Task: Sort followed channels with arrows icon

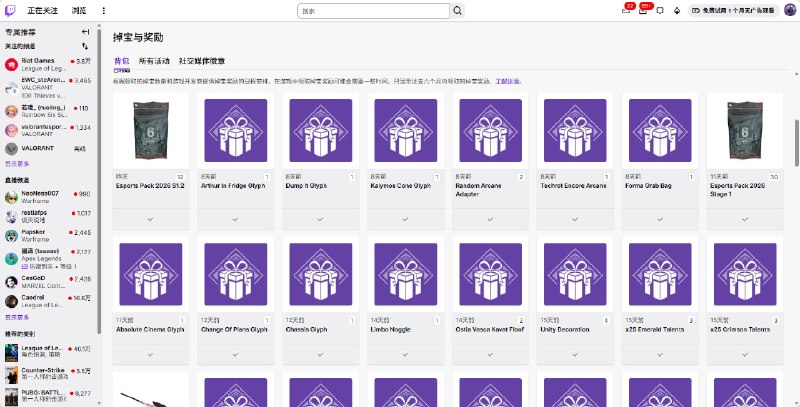Action: [85, 46]
